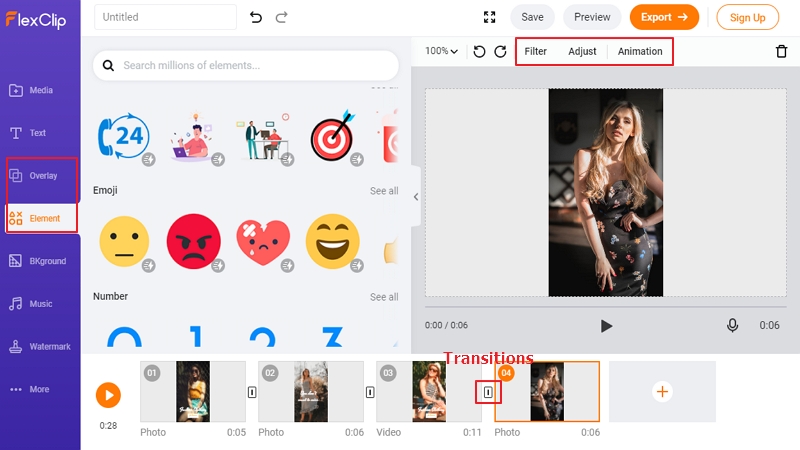Delete selected item with trash icon

[781, 51]
